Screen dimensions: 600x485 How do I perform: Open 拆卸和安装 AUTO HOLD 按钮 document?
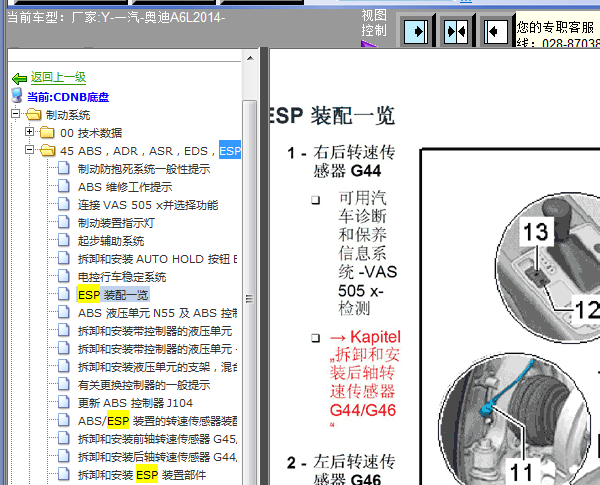click(157, 259)
